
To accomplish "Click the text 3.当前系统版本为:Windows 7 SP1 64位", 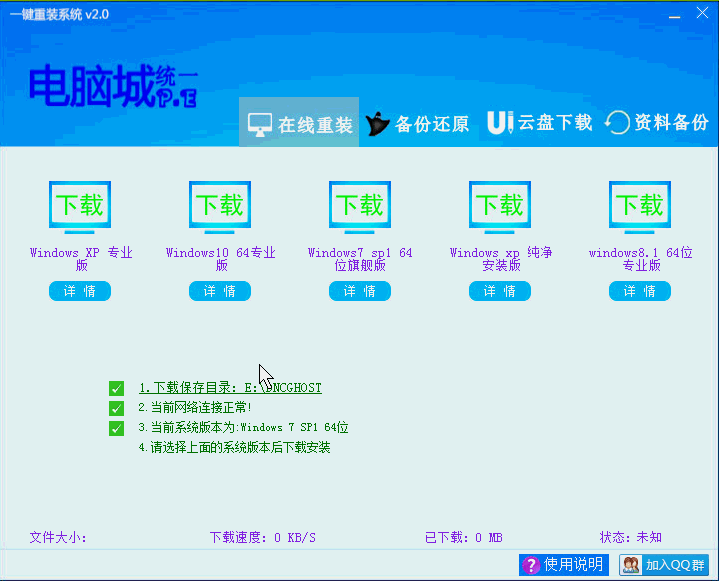I will pyautogui.click(x=243, y=427).
